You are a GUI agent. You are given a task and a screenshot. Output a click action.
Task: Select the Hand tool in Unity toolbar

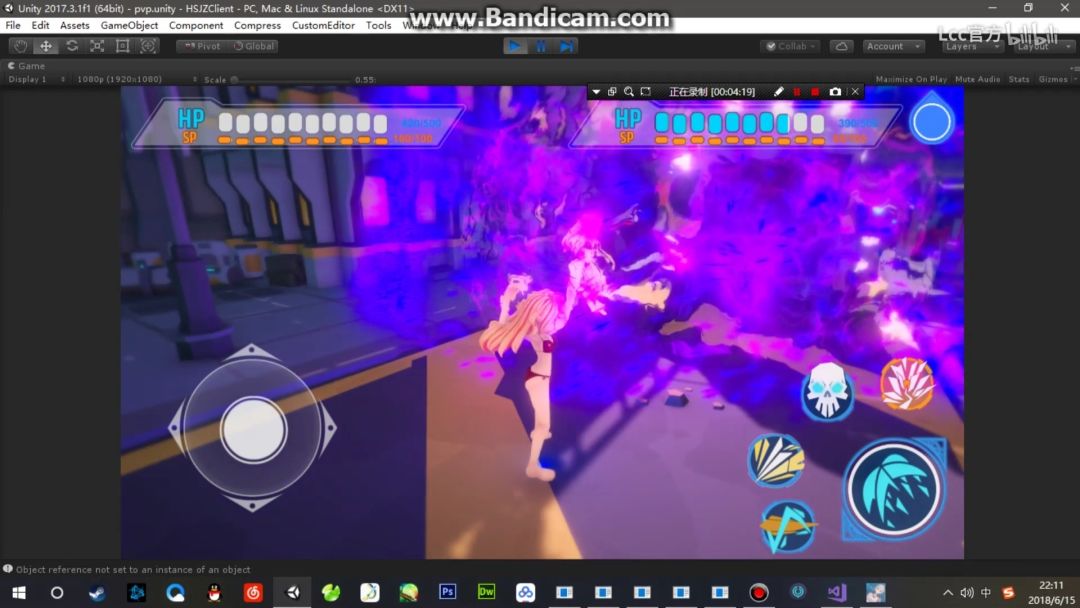20,46
